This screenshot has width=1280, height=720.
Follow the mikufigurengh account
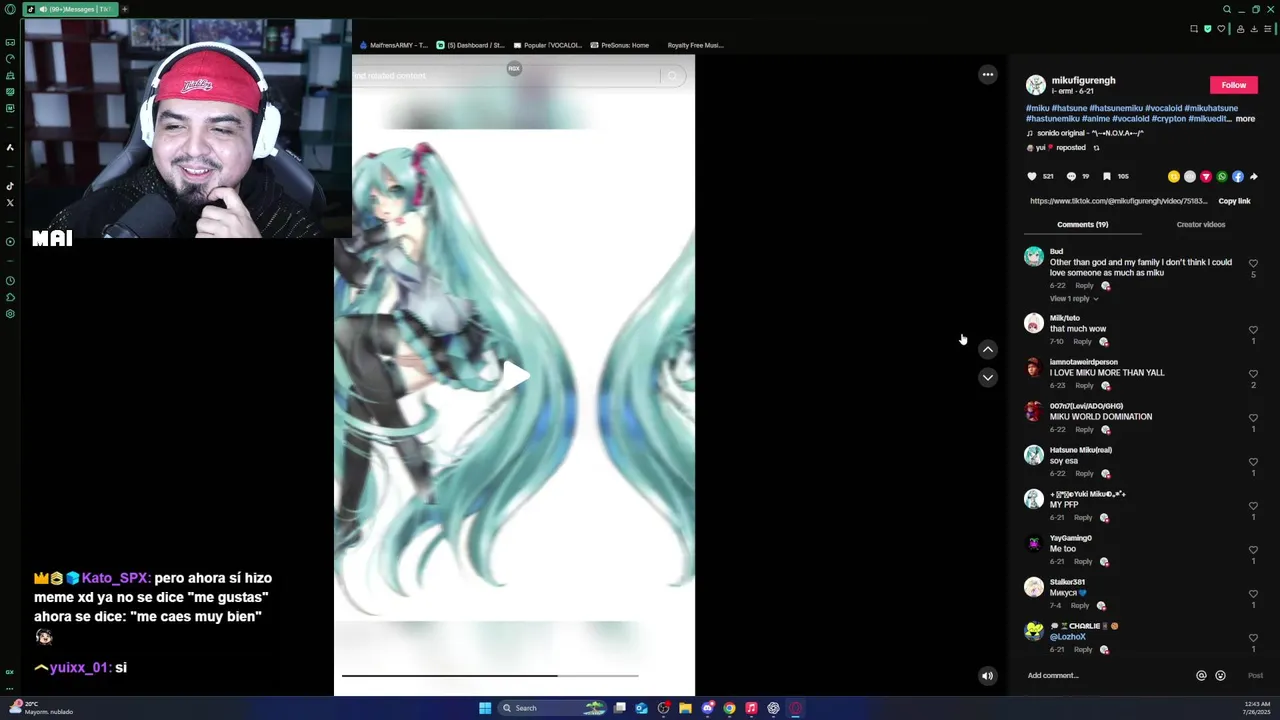tap(1233, 85)
